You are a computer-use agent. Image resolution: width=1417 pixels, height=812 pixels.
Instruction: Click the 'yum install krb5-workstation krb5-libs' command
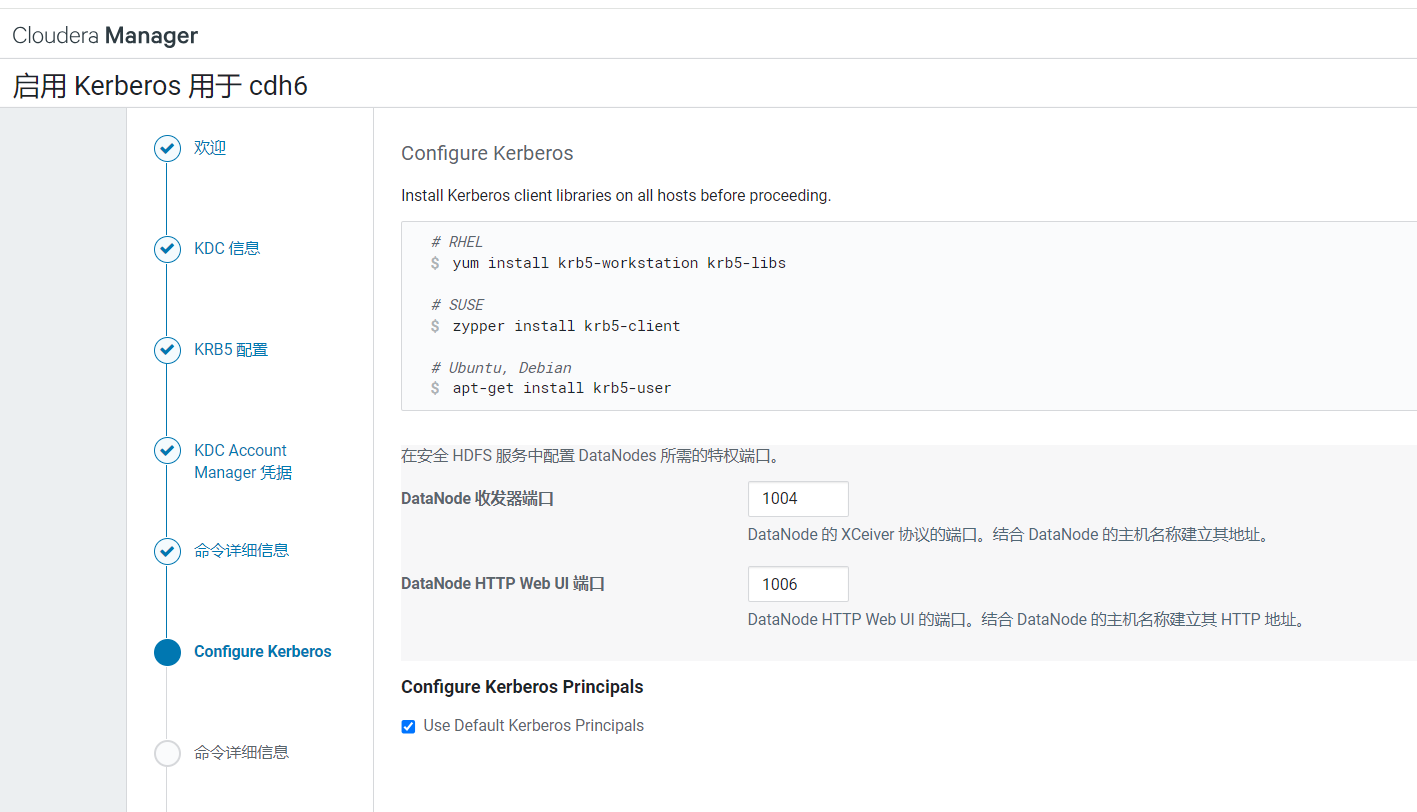click(619, 263)
